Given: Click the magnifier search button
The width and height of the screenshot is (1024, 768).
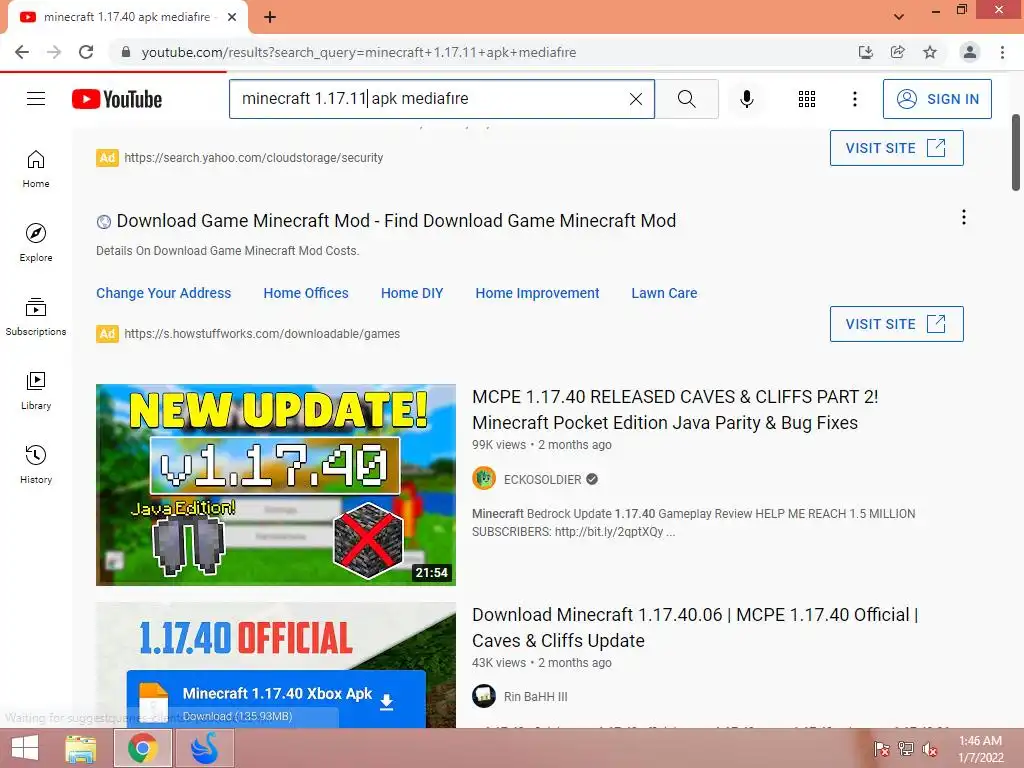Looking at the screenshot, I should coord(686,99).
